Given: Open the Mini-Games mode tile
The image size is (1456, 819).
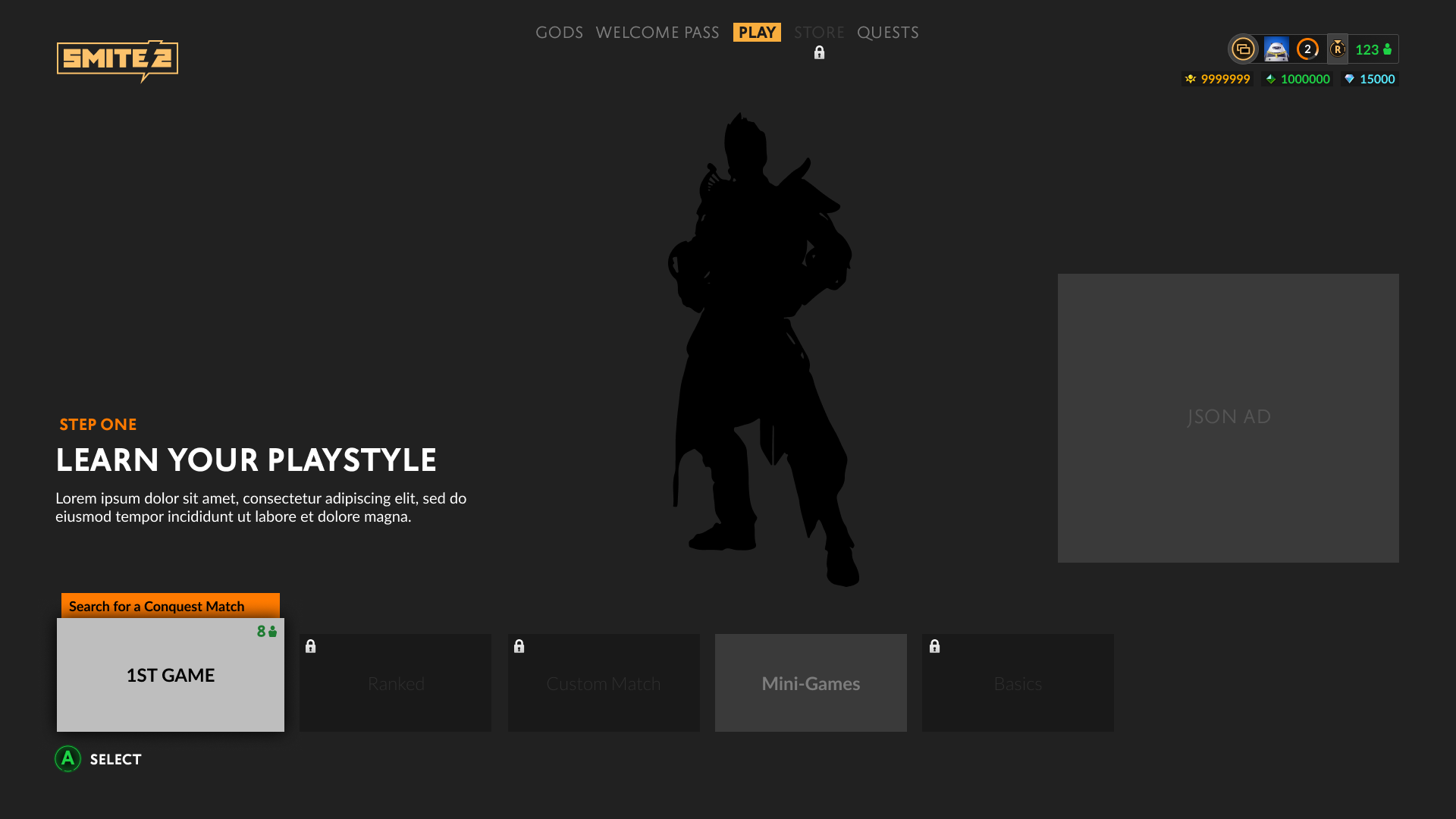Looking at the screenshot, I should (x=811, y=683).
